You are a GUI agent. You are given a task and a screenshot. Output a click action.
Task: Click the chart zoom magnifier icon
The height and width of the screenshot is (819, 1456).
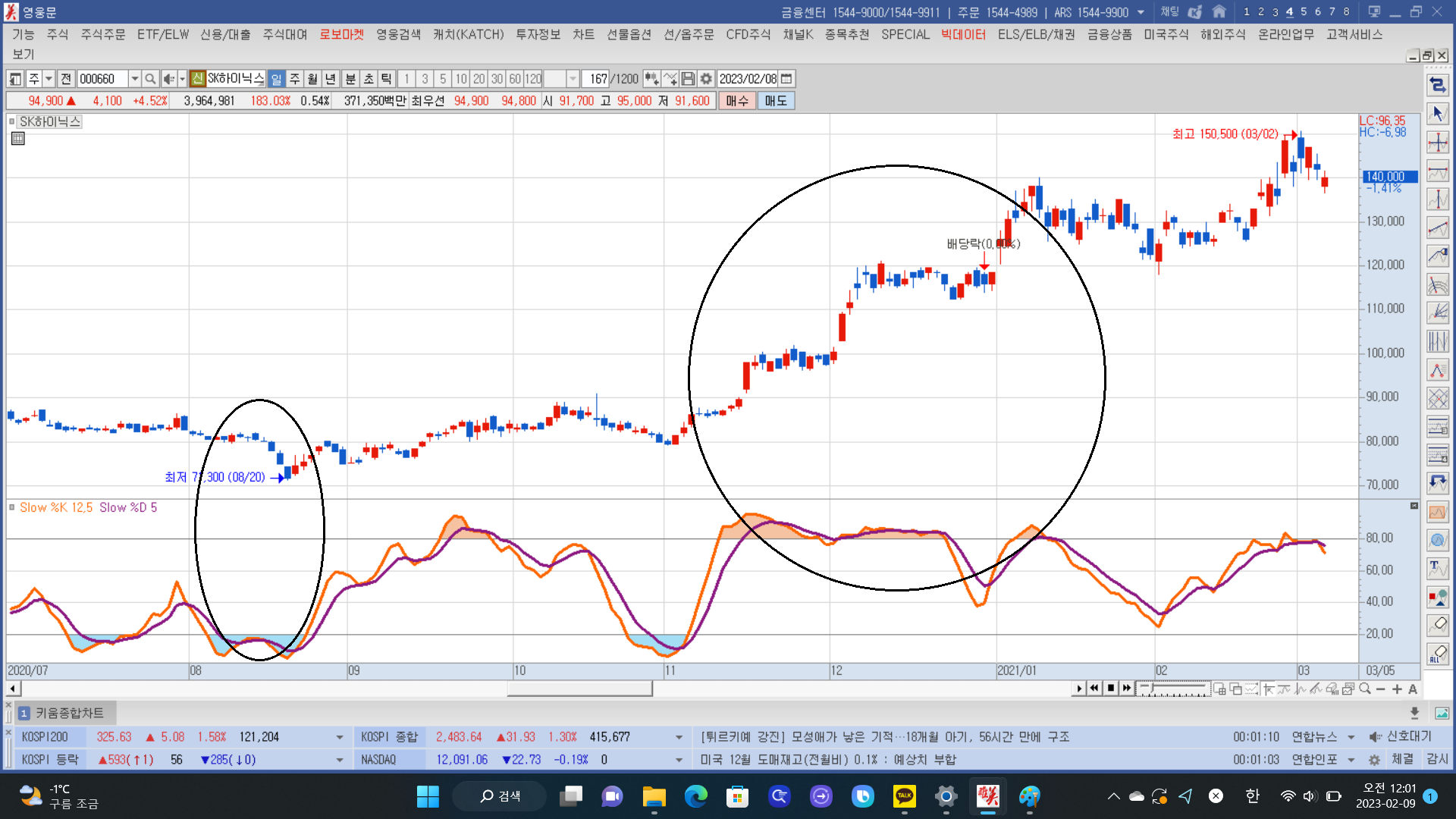pyautogui.click(x=1365, y=689)
